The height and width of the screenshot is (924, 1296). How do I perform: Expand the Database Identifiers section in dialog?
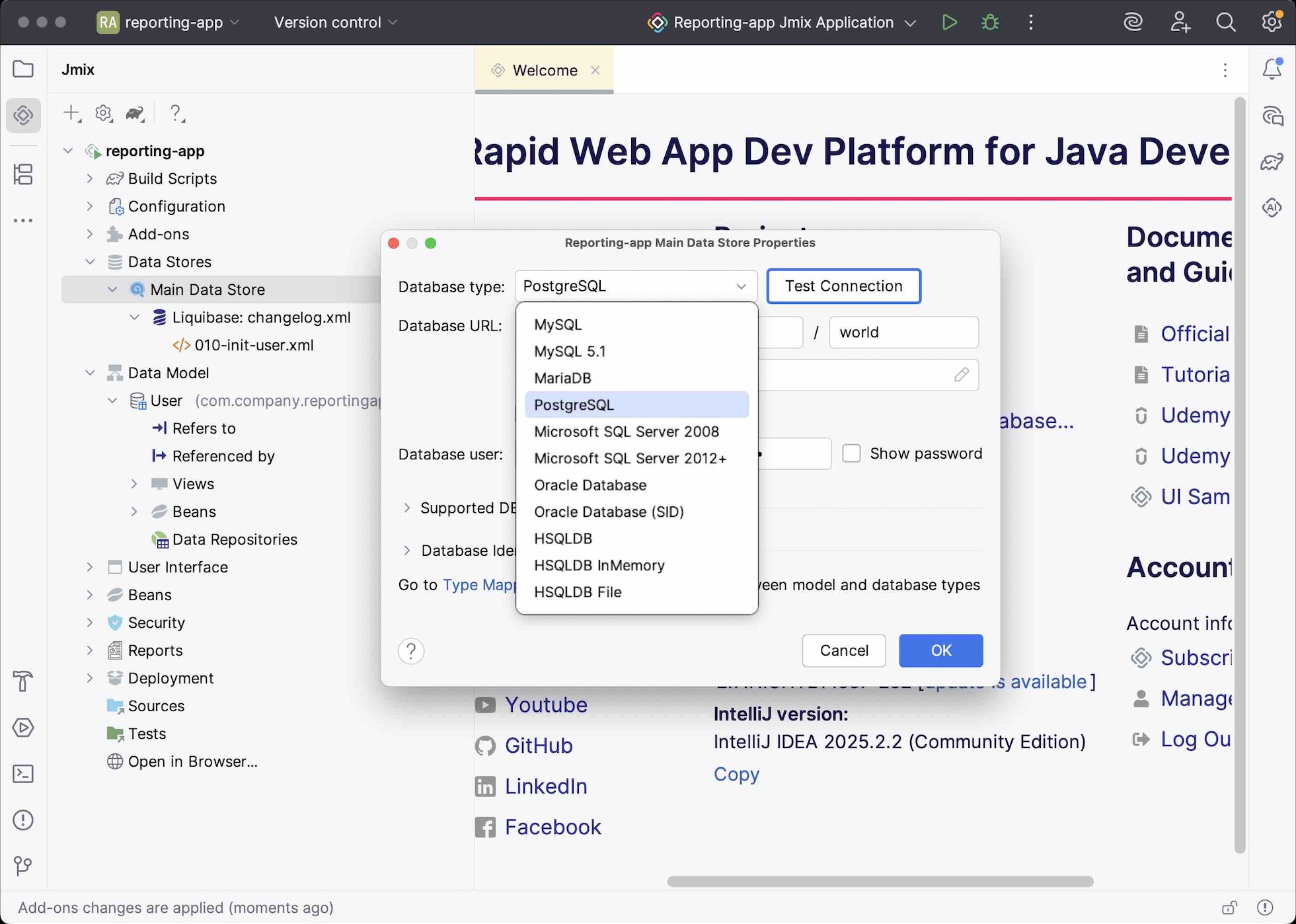pyautogui.click(x=407, y=551)
